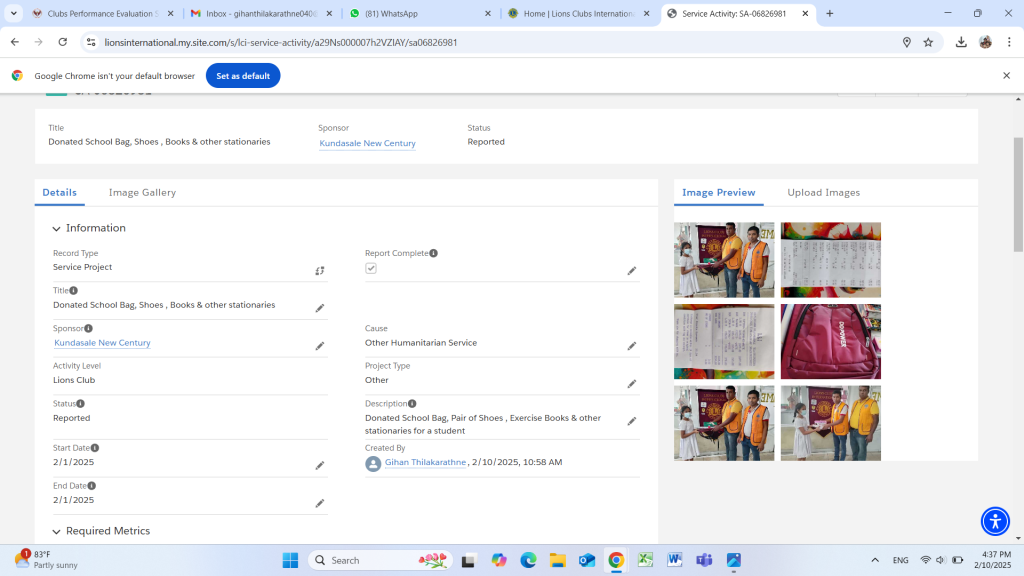Image resolution: width=1024 pixels, height=576 pixels.
Task: Show info tooltip next to Sponsor label
Action: click(x=88, y=328)
